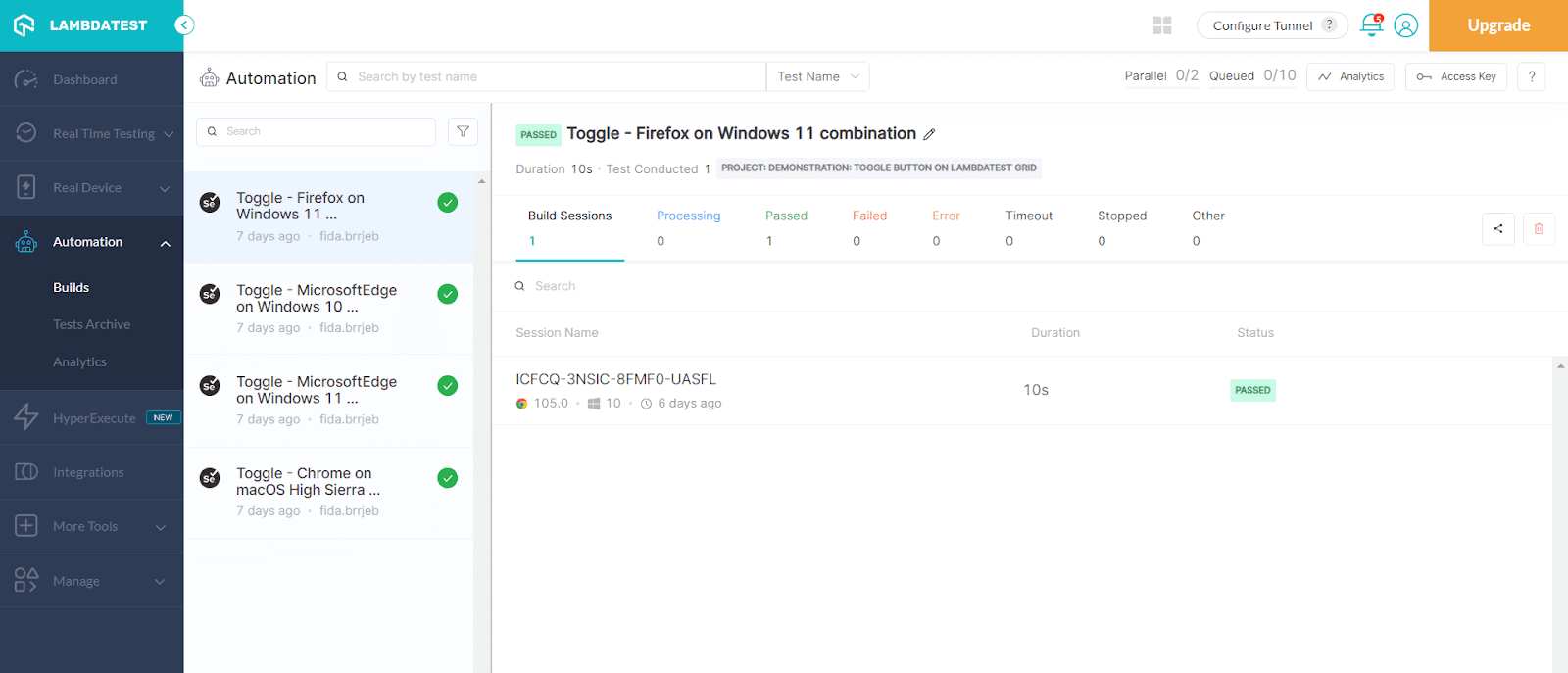
Task: Open HyperExecute in sidebar
Action: coord(92,418)
